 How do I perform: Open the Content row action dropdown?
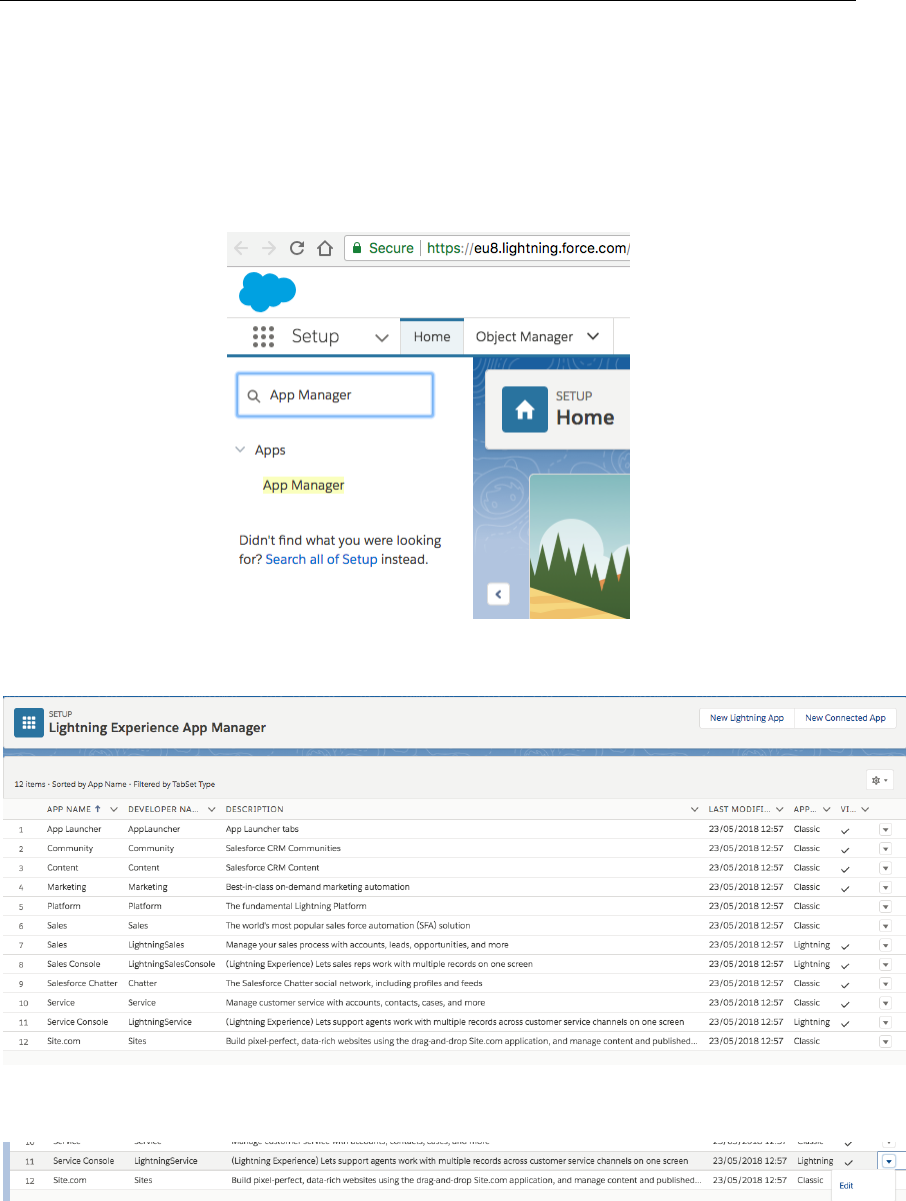click(885, 868)
